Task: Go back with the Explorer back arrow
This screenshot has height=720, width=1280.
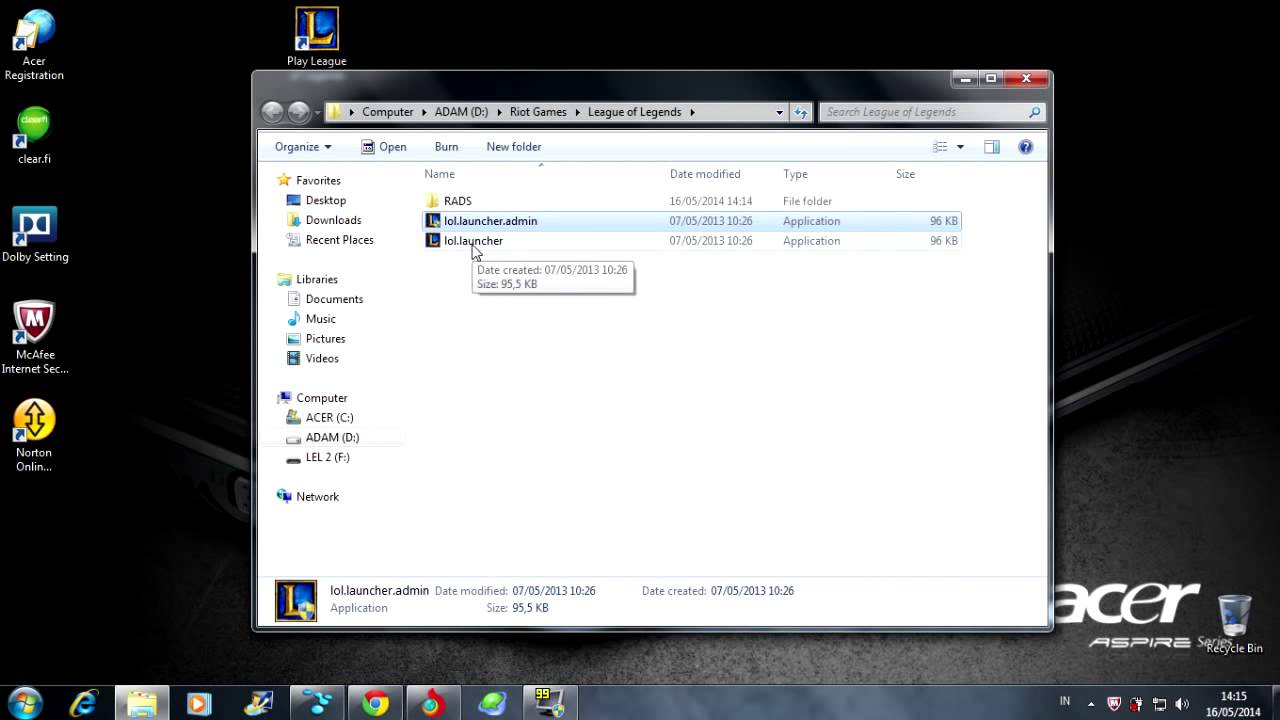Action: (272, 112)
